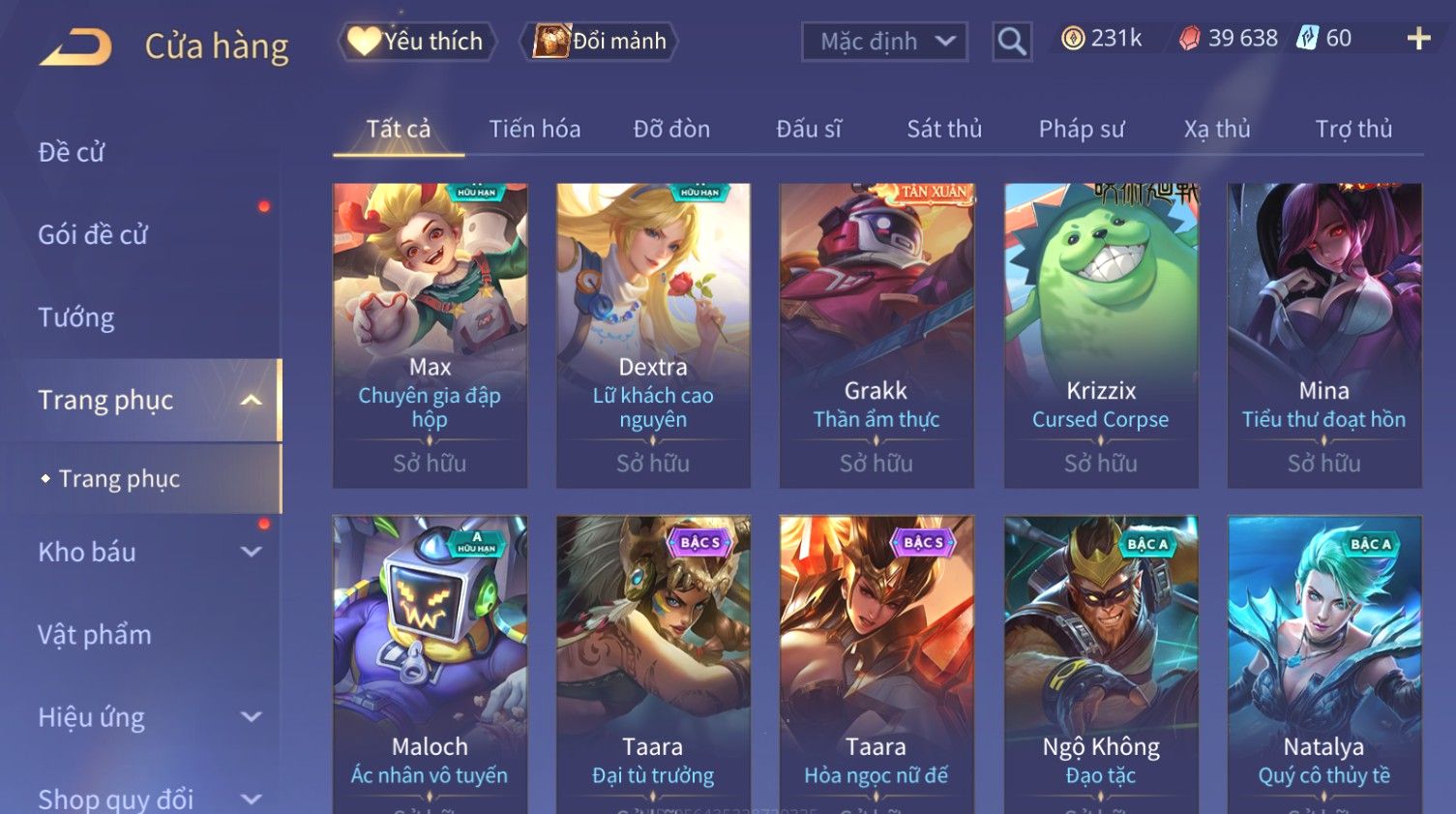Select the Trang phục sub-item
Image resolution: width=1456 pixels, height=814 pixels.
tap(119, 479)
